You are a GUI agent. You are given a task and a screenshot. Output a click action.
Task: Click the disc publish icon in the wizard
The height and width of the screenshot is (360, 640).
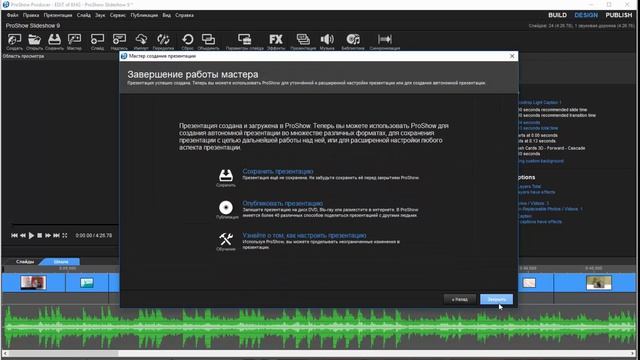point(226,207)
